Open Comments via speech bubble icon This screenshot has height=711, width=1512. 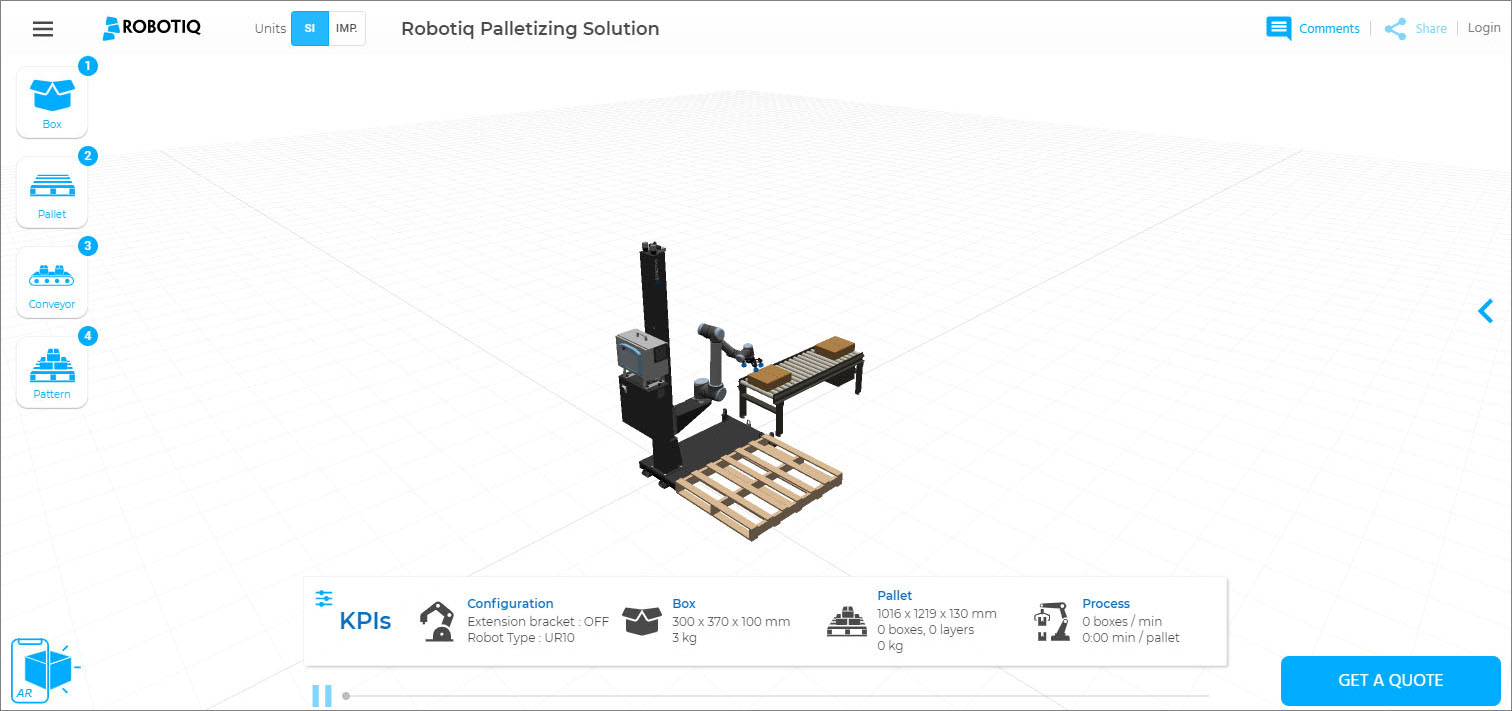click(1278, 28)
